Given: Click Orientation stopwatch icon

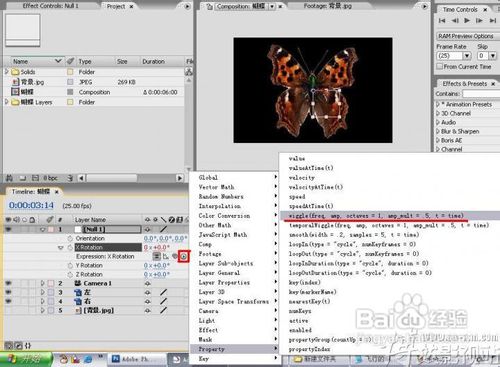Looking at the screenshot, I should coord(70,238).
